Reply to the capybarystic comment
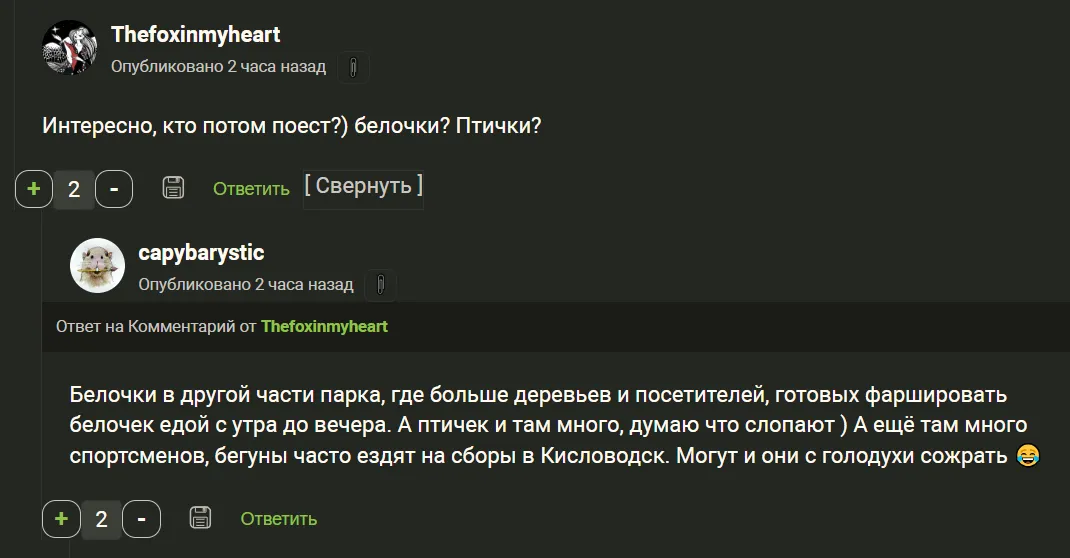1070x558 pixels. click(278, 518)
